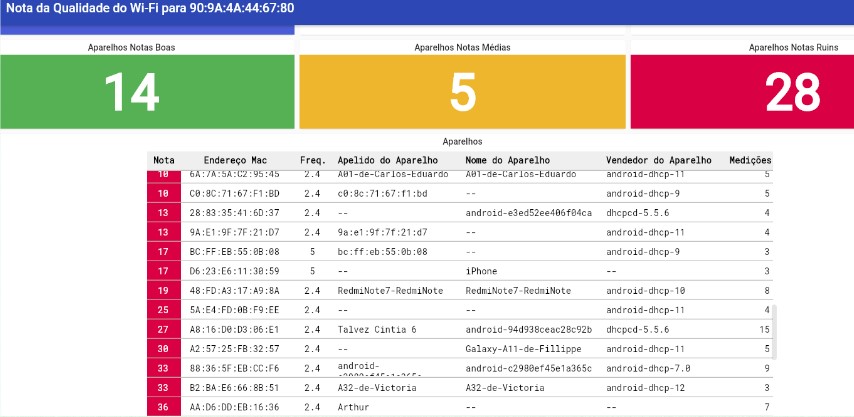Click the red card showing 28
Image resolution: width=854 pixels, height=417 pixels.
(742, 91)
